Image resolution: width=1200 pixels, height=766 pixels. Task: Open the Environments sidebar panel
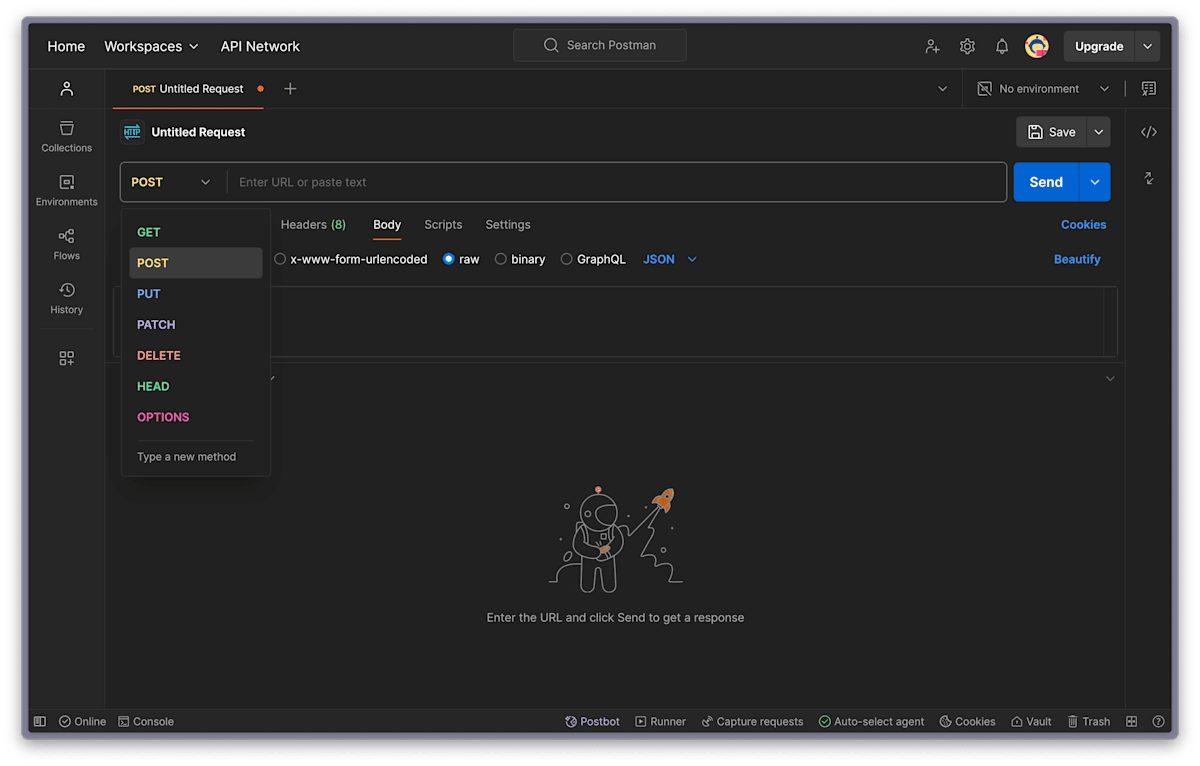(x=66, y=191)
